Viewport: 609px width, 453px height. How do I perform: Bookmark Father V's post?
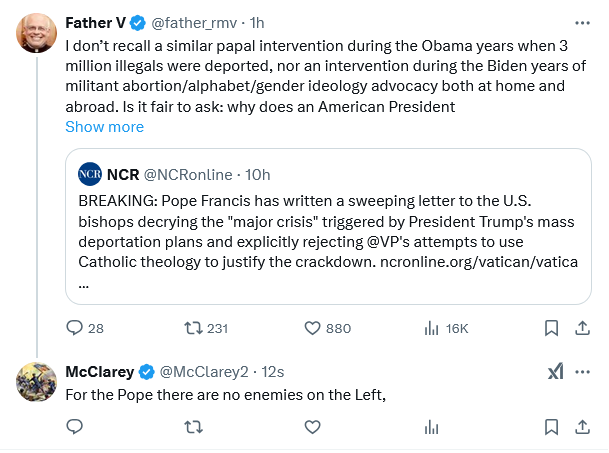[551, 328]
